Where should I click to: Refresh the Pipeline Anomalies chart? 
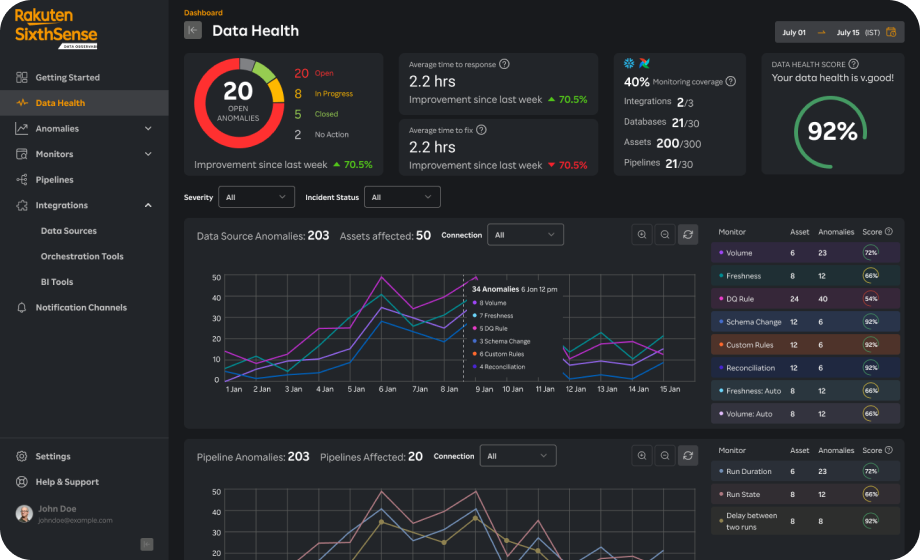click(x=688, y=456)
